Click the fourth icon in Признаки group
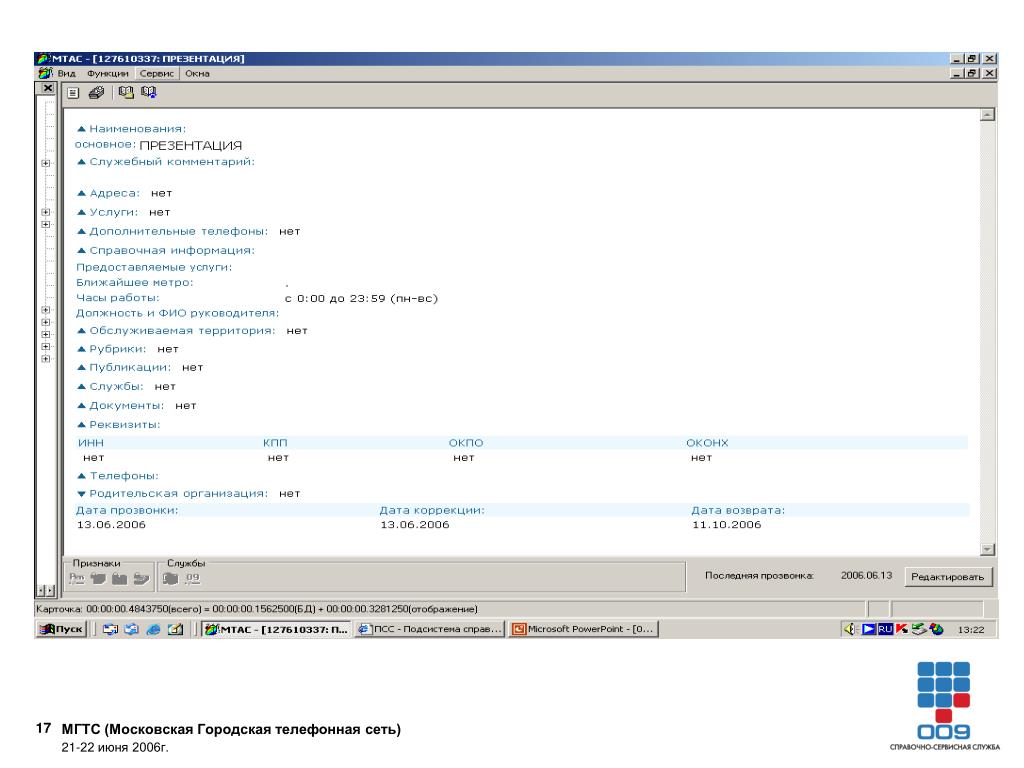This screenshot has height=768, width=1024. click(x=141, y=578)
